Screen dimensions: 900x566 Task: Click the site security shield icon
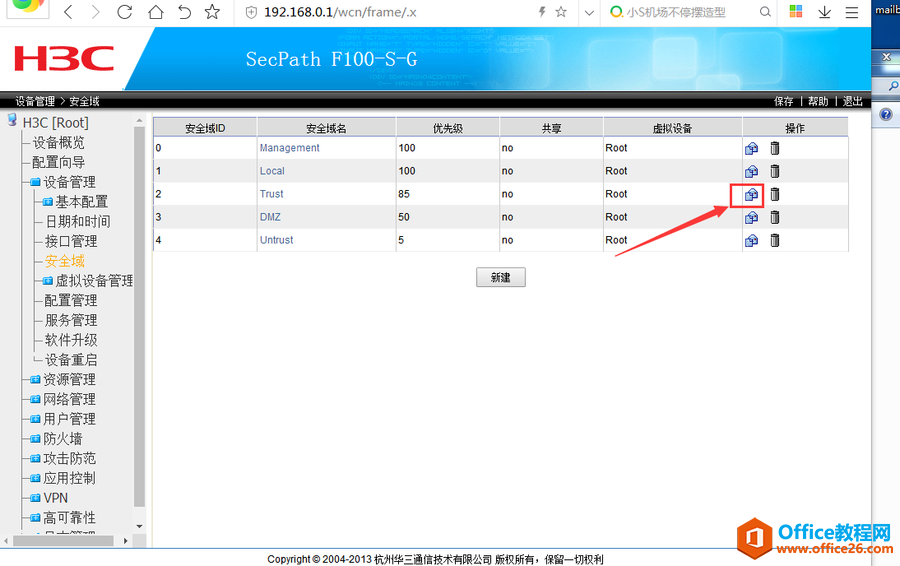pos(251,12)
